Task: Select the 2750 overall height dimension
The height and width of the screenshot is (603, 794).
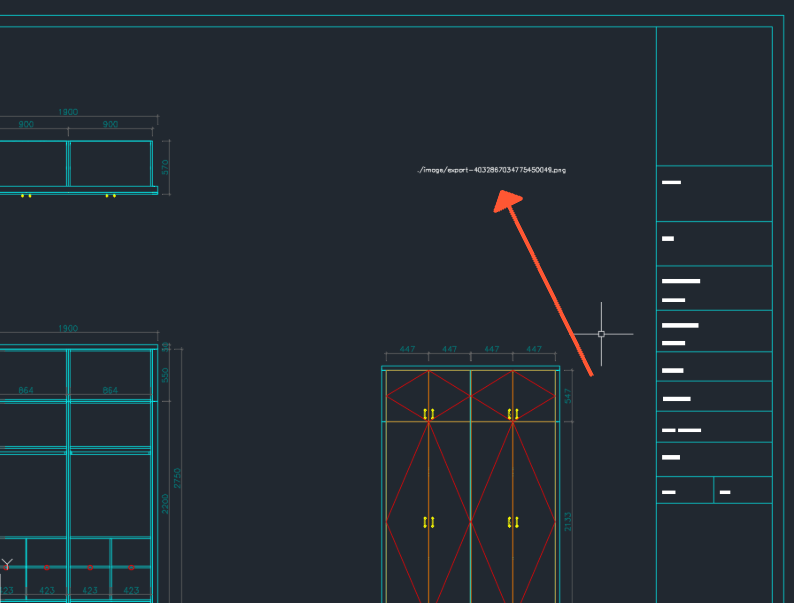Action: (178, 476)
